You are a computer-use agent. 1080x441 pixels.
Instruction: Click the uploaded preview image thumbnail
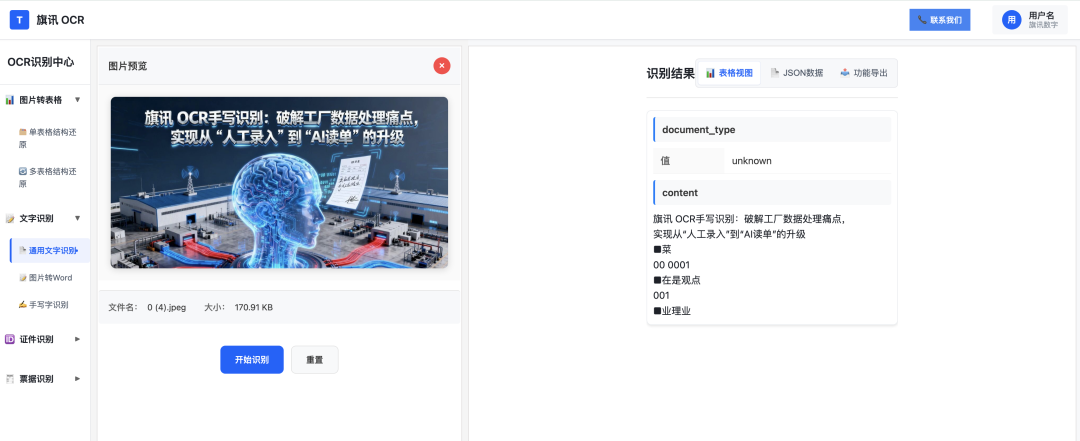(x=279, y=182)
